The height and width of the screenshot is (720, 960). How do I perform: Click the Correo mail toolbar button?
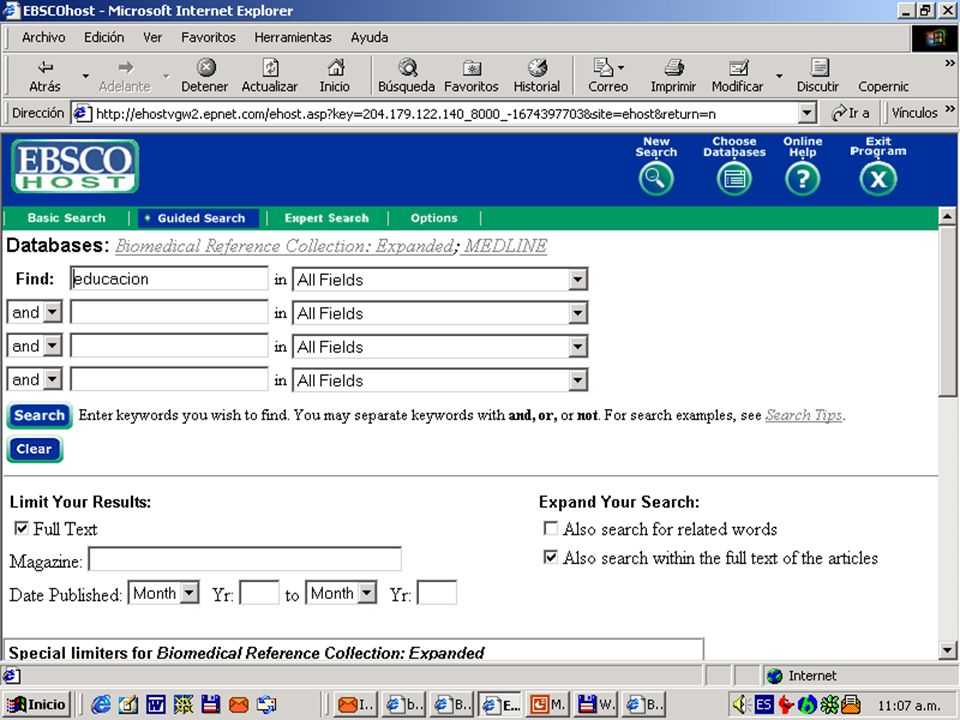coord(608,75)
